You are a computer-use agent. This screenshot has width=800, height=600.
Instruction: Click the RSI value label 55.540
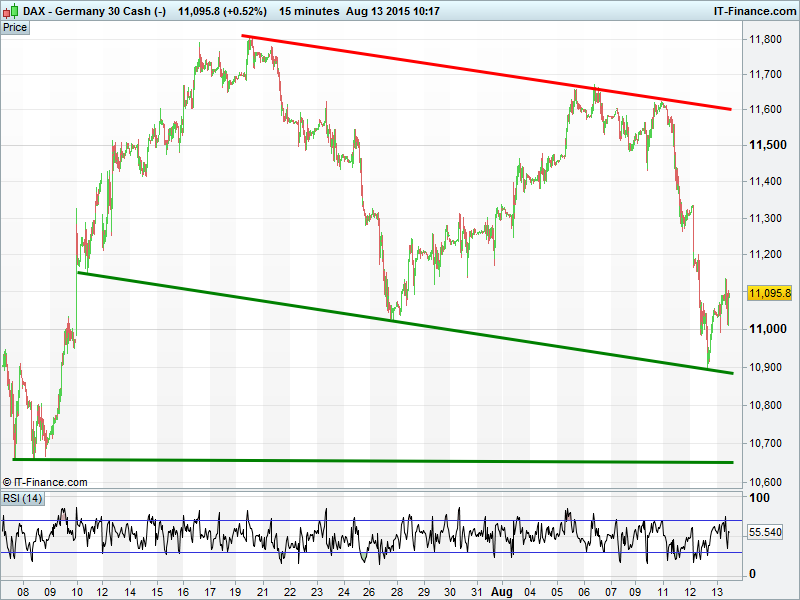769,535
